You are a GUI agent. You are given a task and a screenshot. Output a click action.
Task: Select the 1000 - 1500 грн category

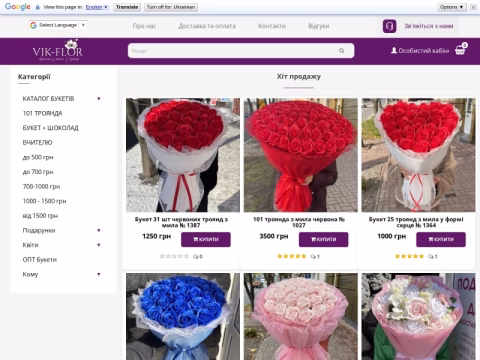[x=44, y=201]
